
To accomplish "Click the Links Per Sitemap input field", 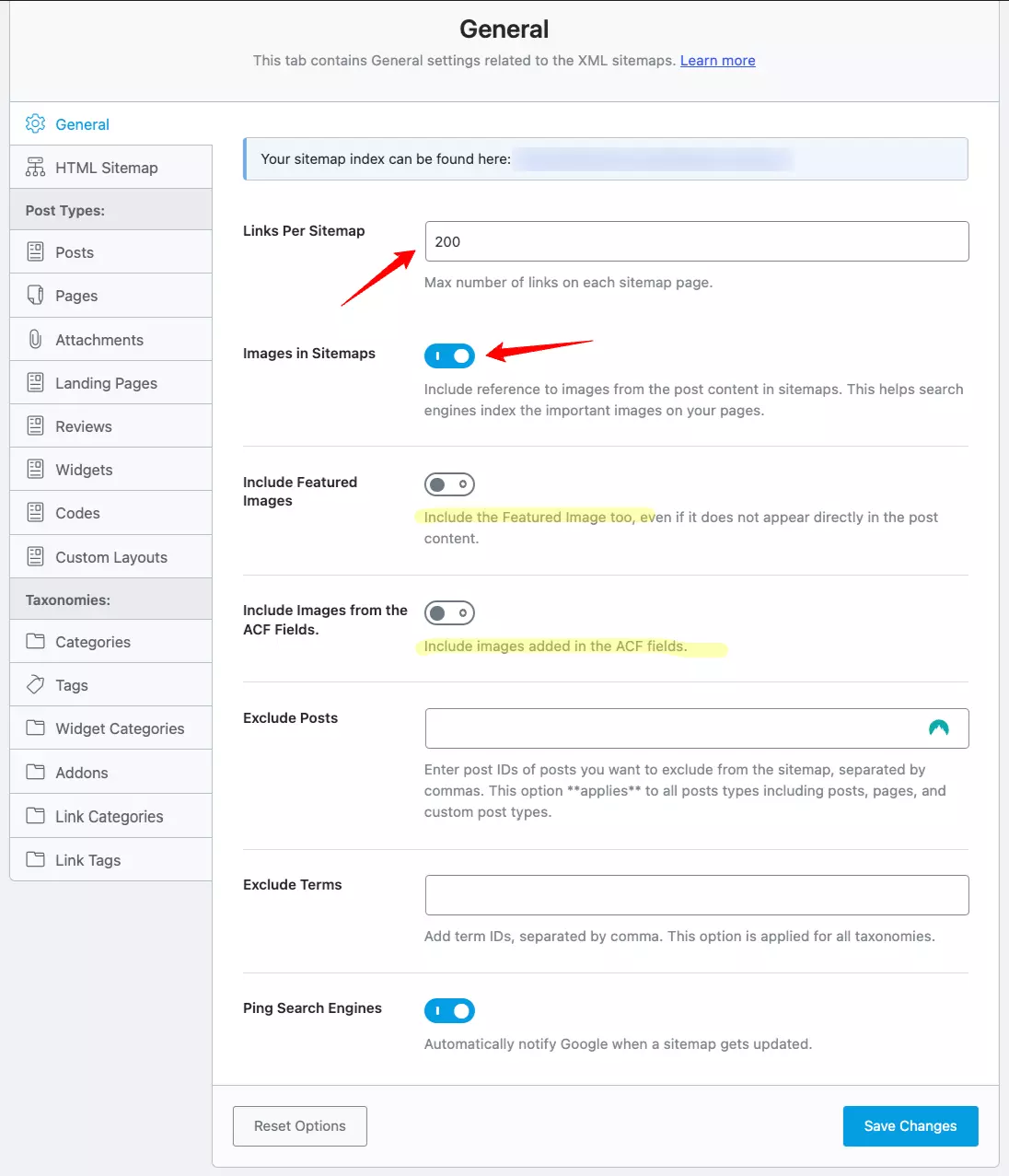I will pos(697,241).
